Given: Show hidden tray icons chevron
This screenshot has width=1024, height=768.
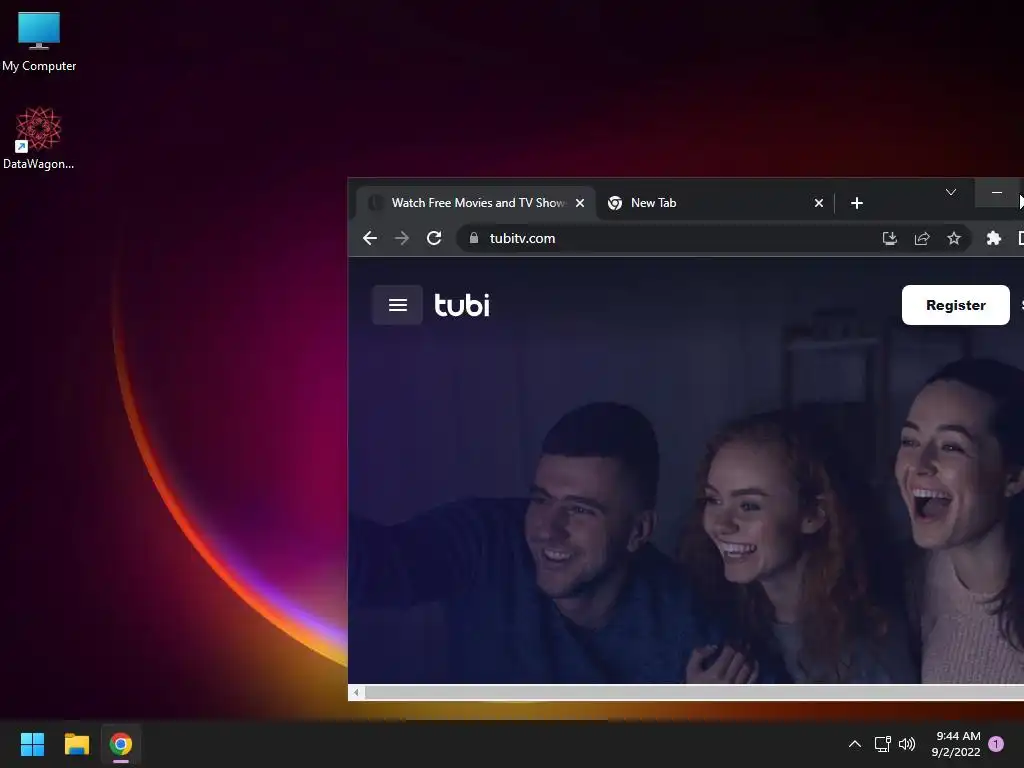Looking at the screenshot, I should pos(854,744).
